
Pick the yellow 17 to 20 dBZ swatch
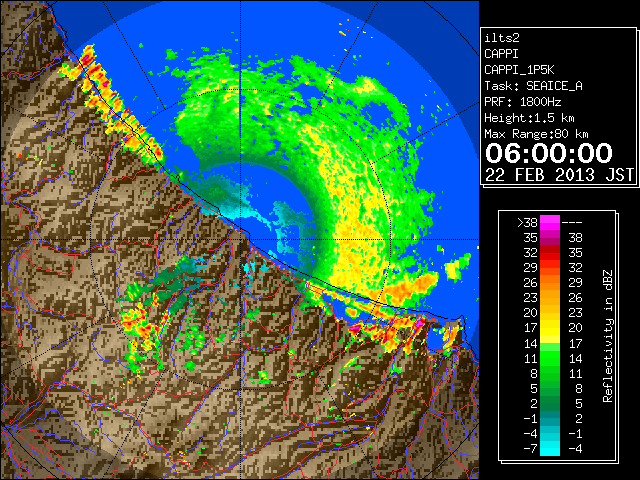pos(550,328)
